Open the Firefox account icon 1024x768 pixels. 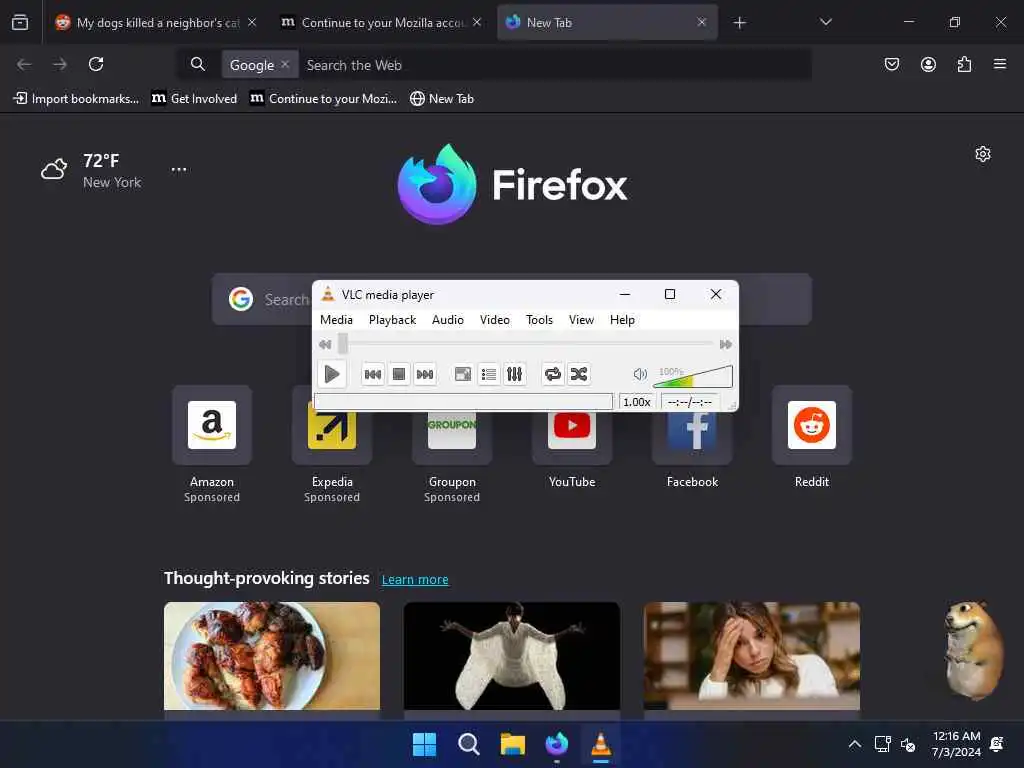click(928, 64)
